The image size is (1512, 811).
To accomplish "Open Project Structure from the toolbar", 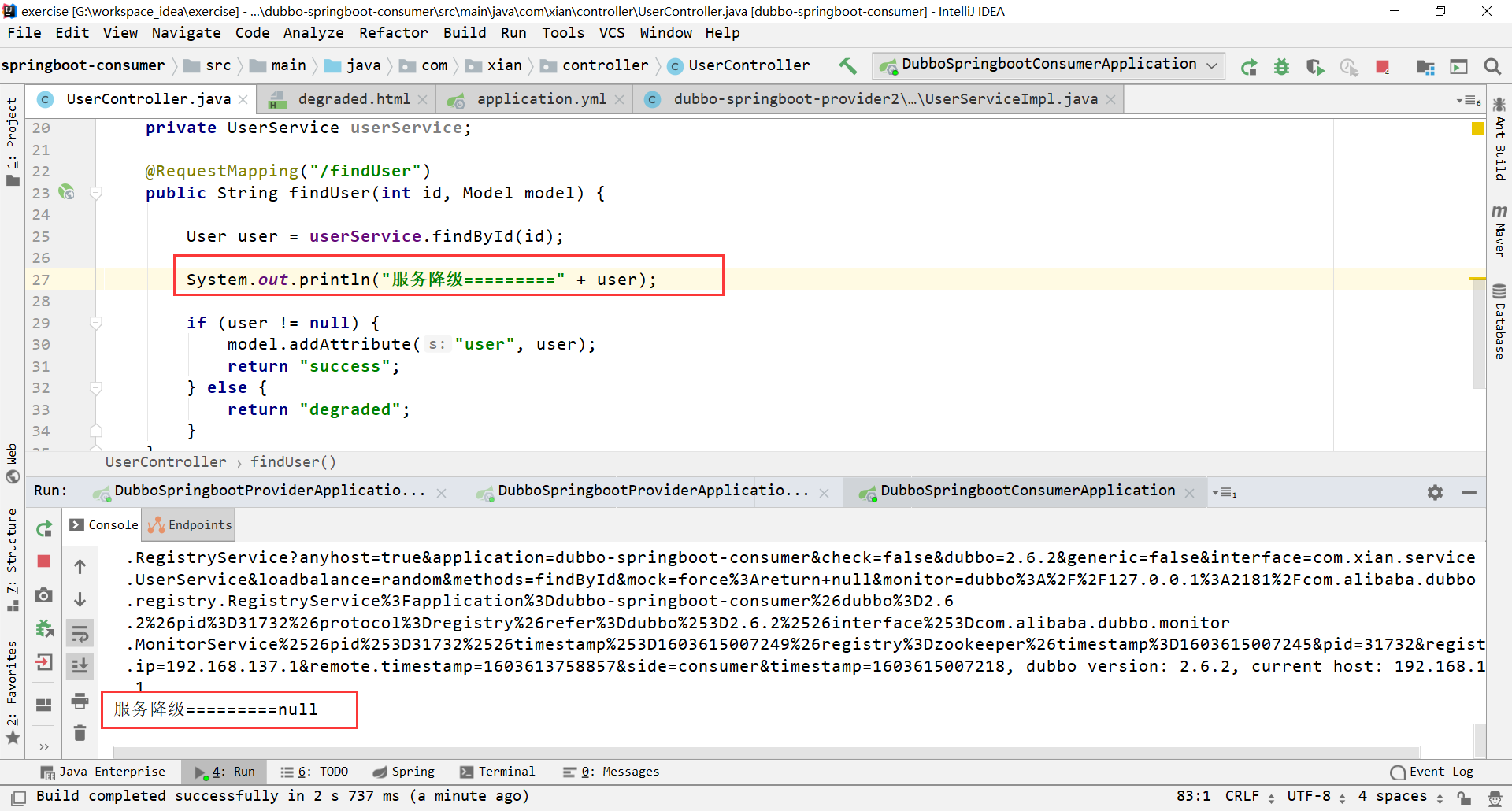I will (1425, 67).
